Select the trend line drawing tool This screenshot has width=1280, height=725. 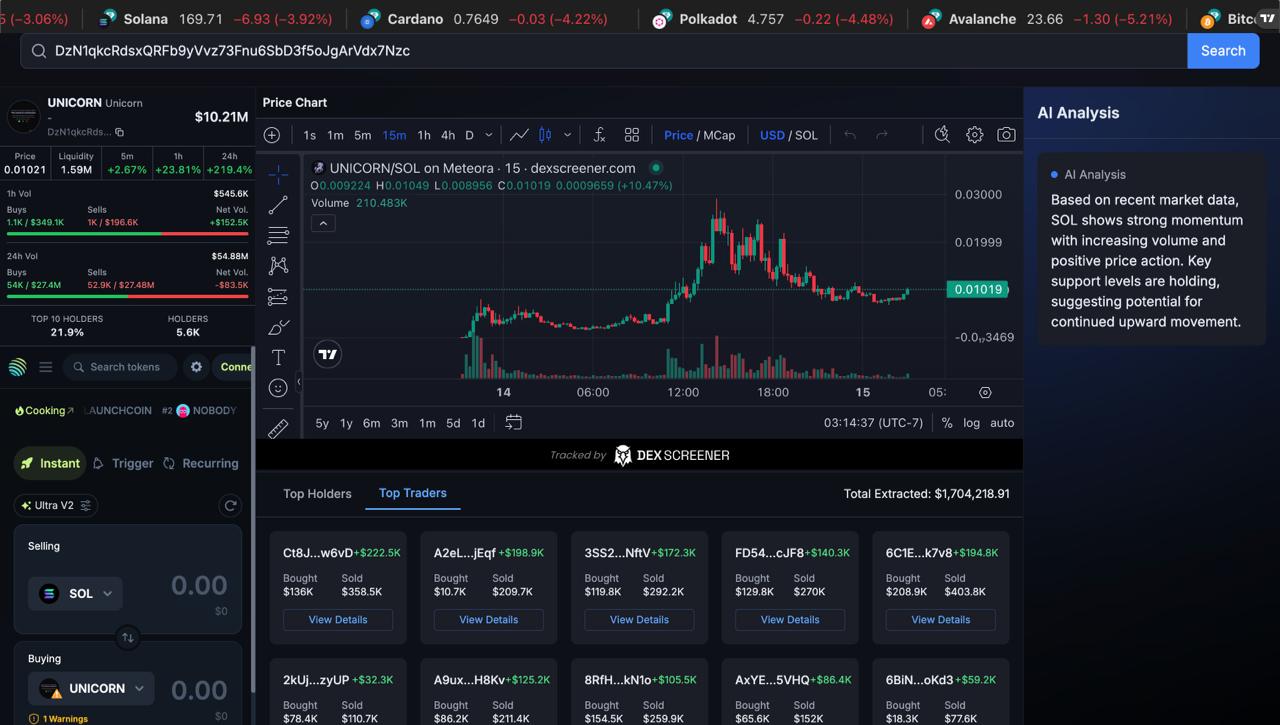(278, 205)
